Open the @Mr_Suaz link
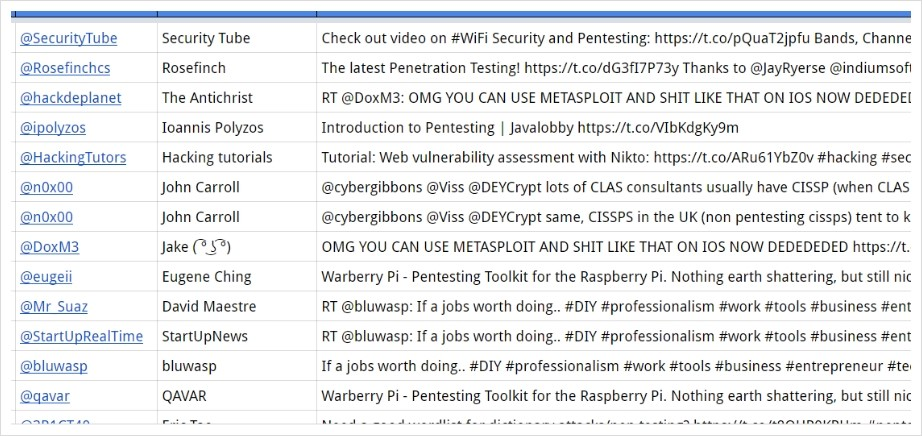922x436 pixels. (x=54, y=307)
